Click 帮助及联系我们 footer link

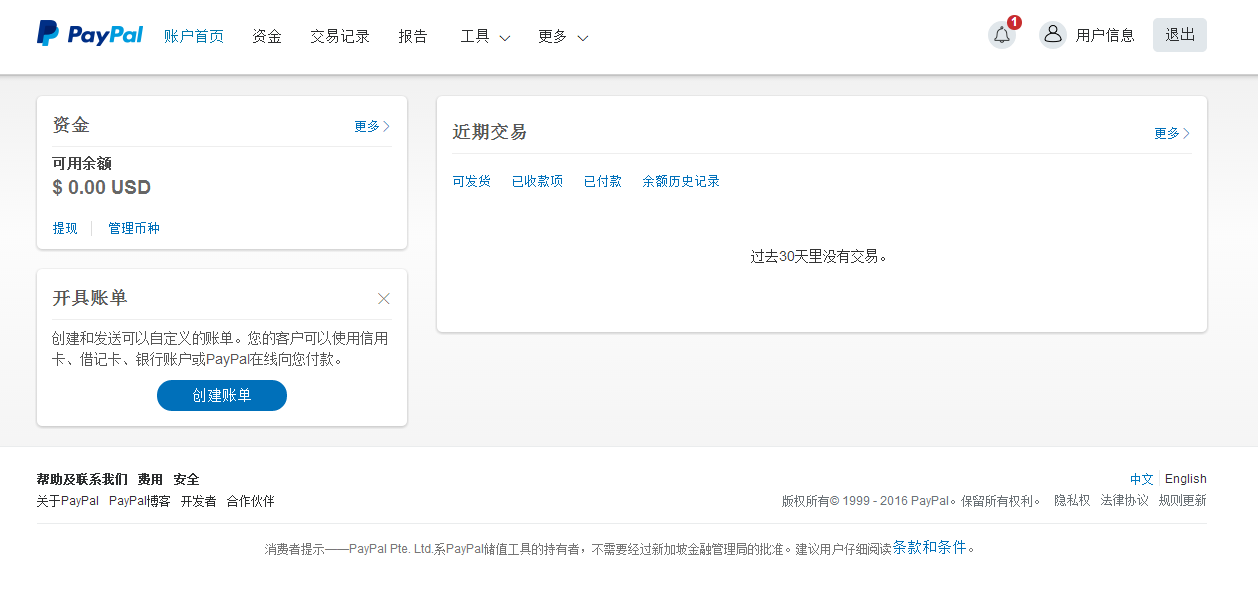coord(82,479)
